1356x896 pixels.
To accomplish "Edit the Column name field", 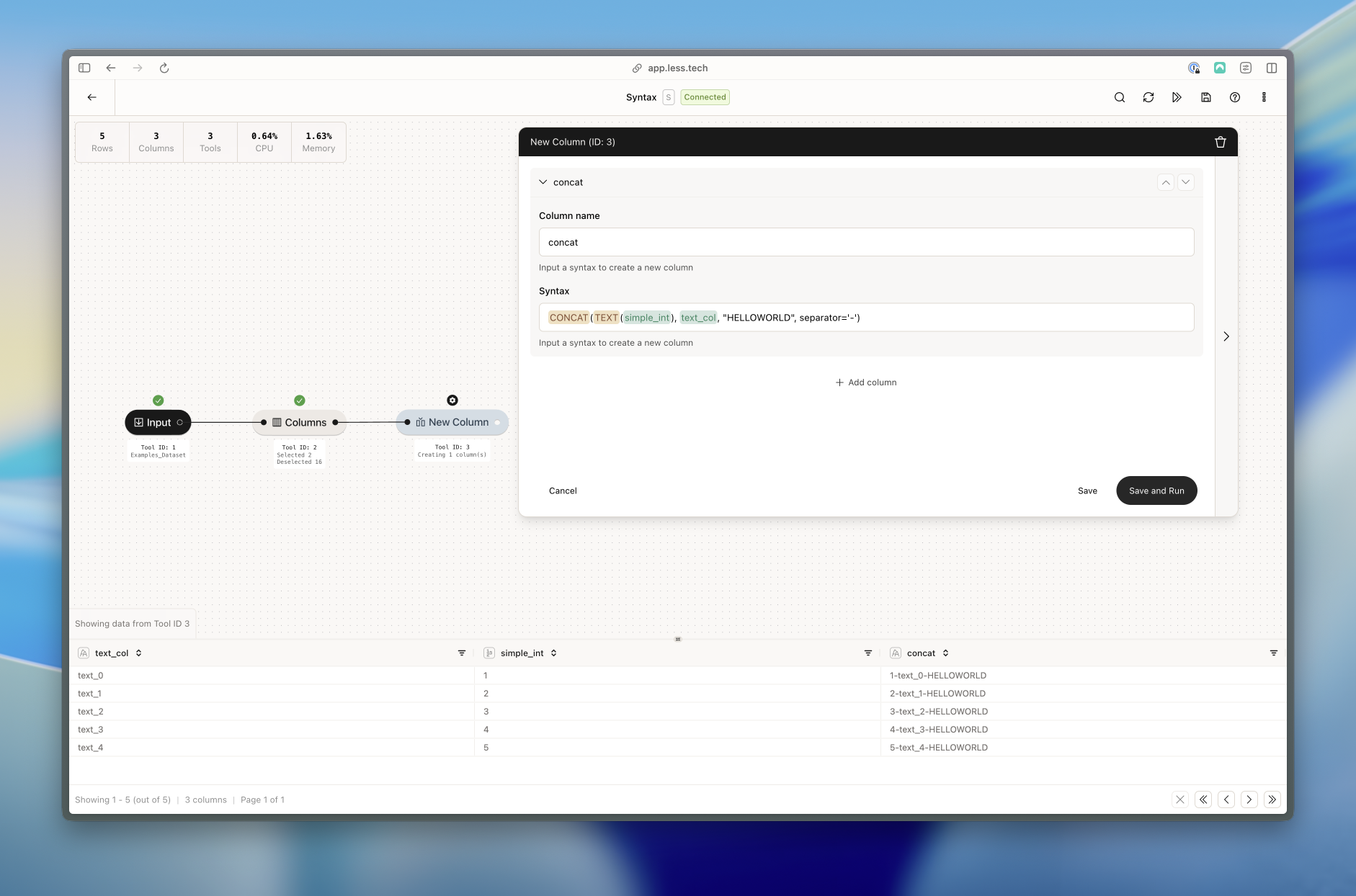I will click(x=866, y=242).
